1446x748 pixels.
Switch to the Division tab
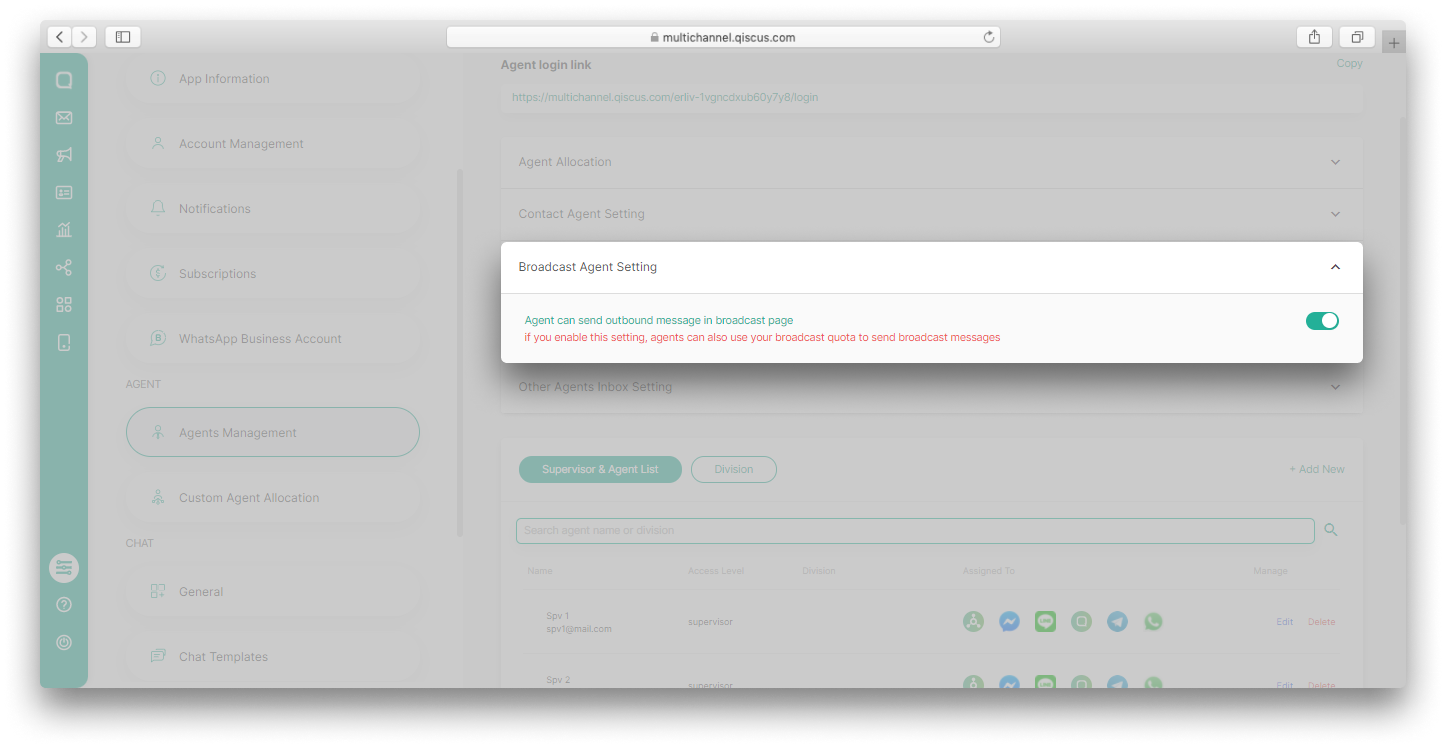point(733,469)
